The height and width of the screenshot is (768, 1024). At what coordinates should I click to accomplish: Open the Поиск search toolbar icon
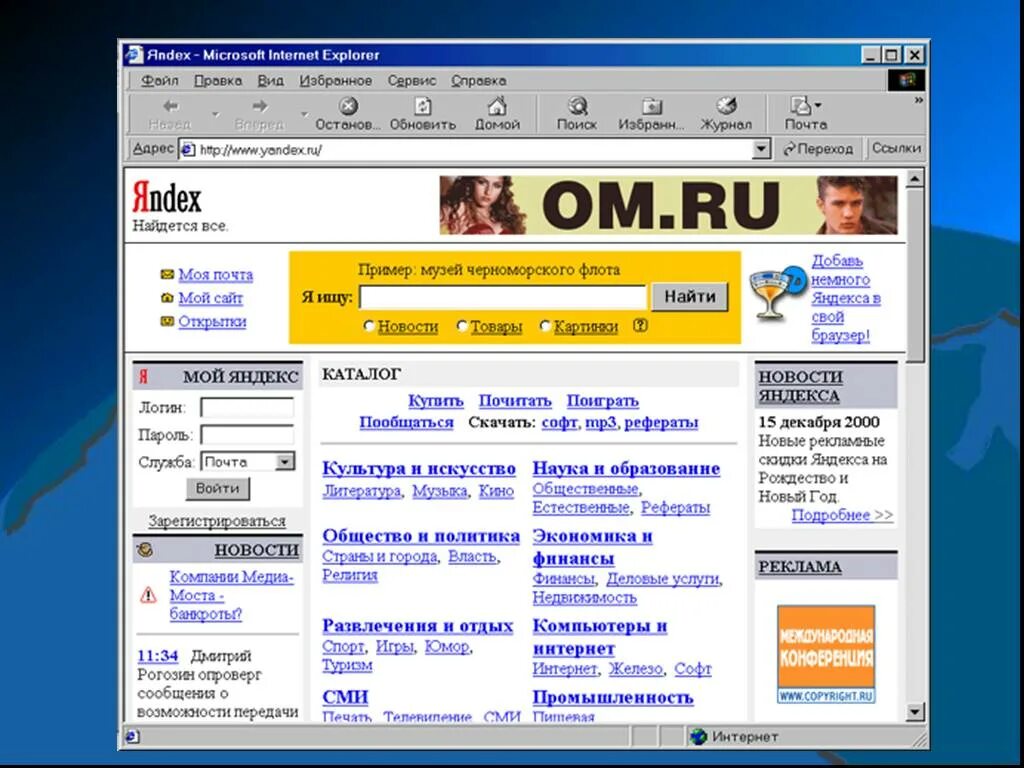tap(577, 106)
